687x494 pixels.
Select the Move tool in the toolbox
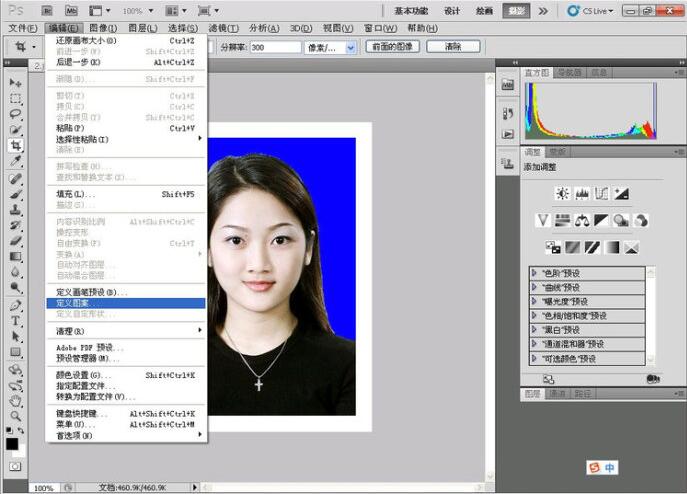point(15,82)
